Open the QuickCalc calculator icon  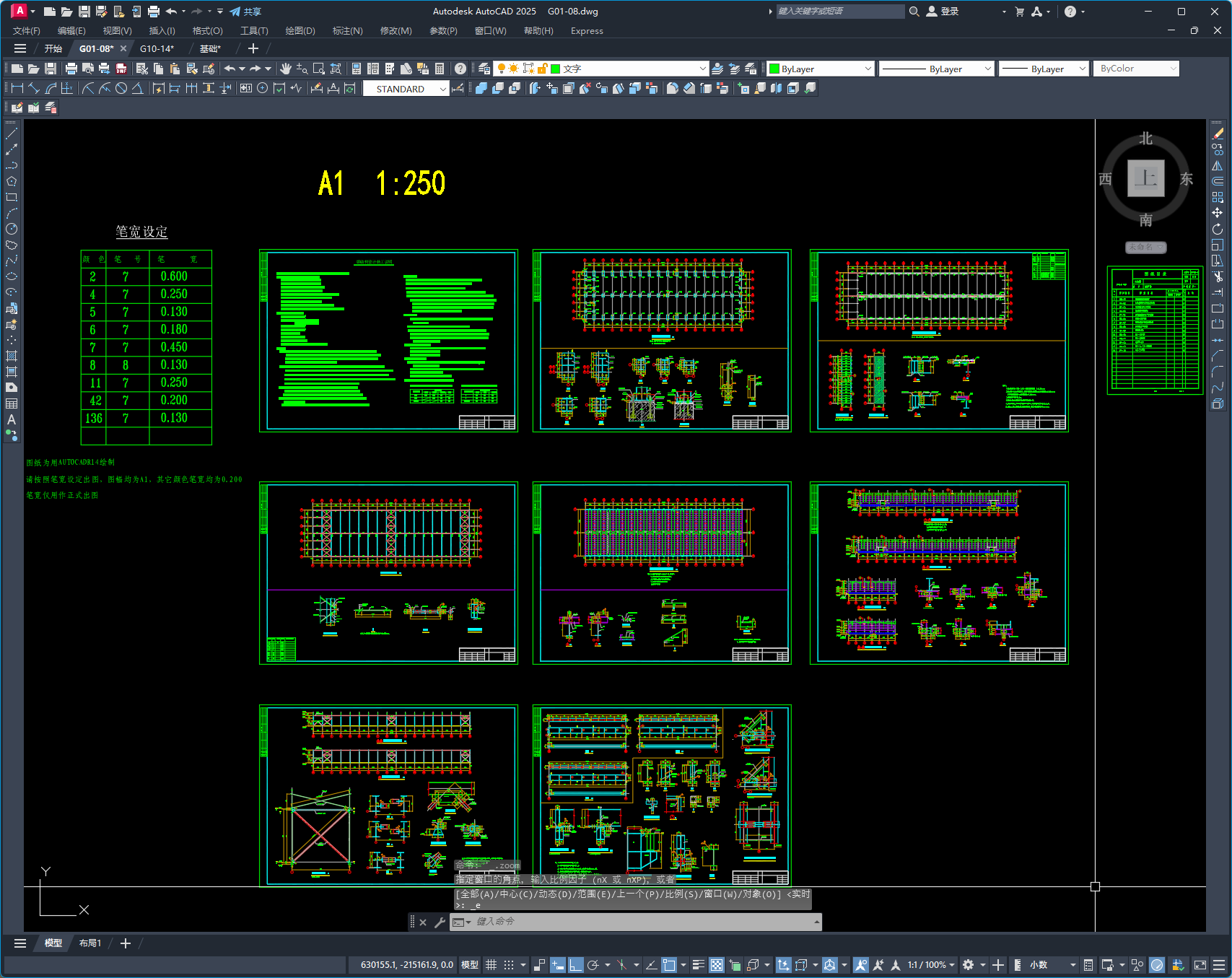(440, 69)
